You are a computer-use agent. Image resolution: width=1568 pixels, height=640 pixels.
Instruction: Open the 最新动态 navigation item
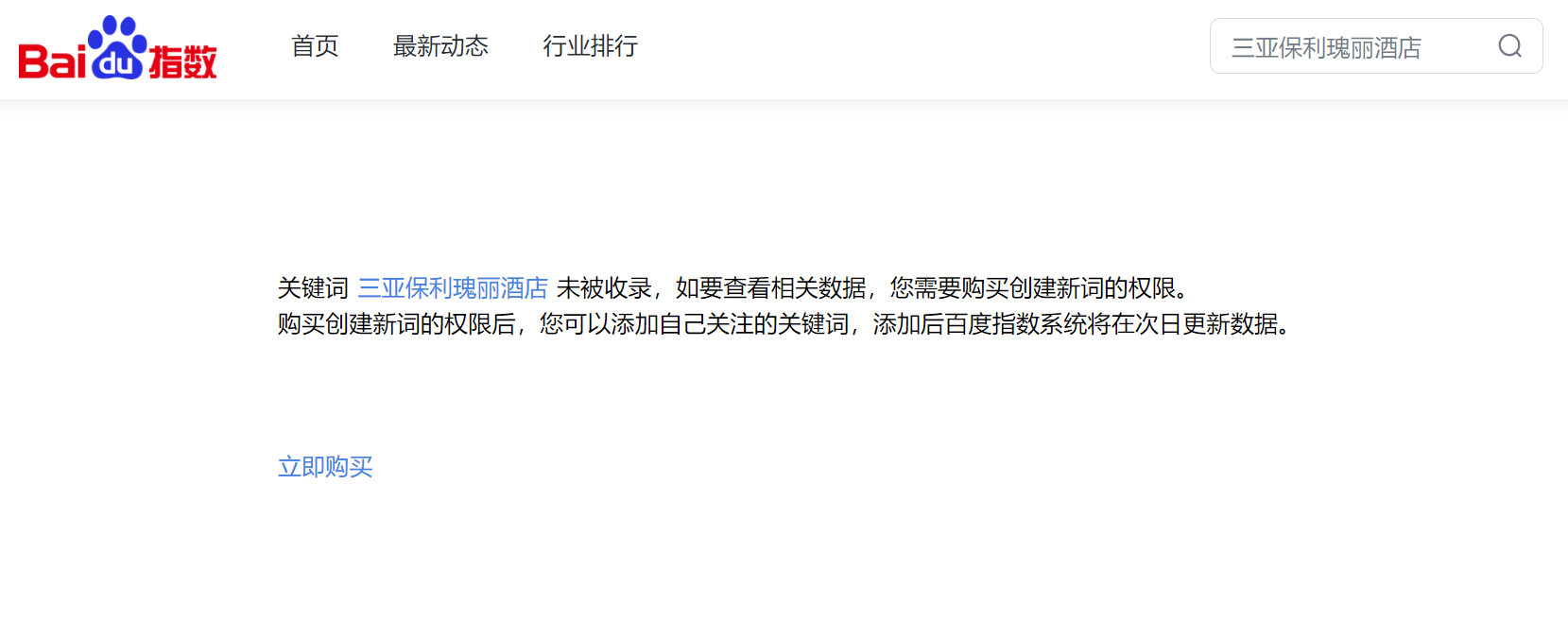440,46
